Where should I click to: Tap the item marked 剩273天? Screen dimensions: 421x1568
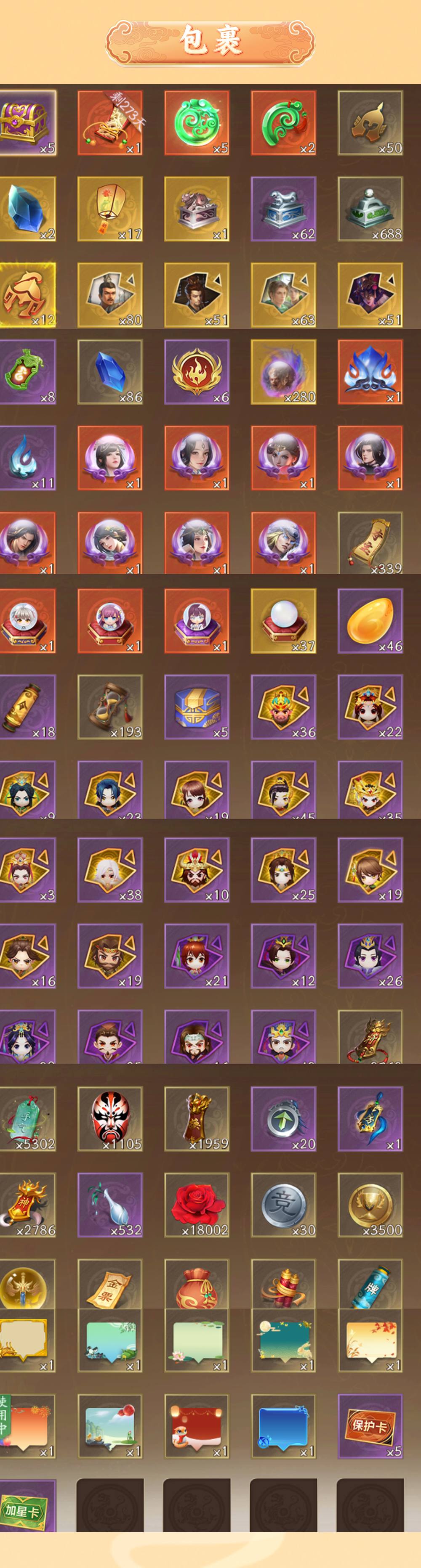(109, 123)
